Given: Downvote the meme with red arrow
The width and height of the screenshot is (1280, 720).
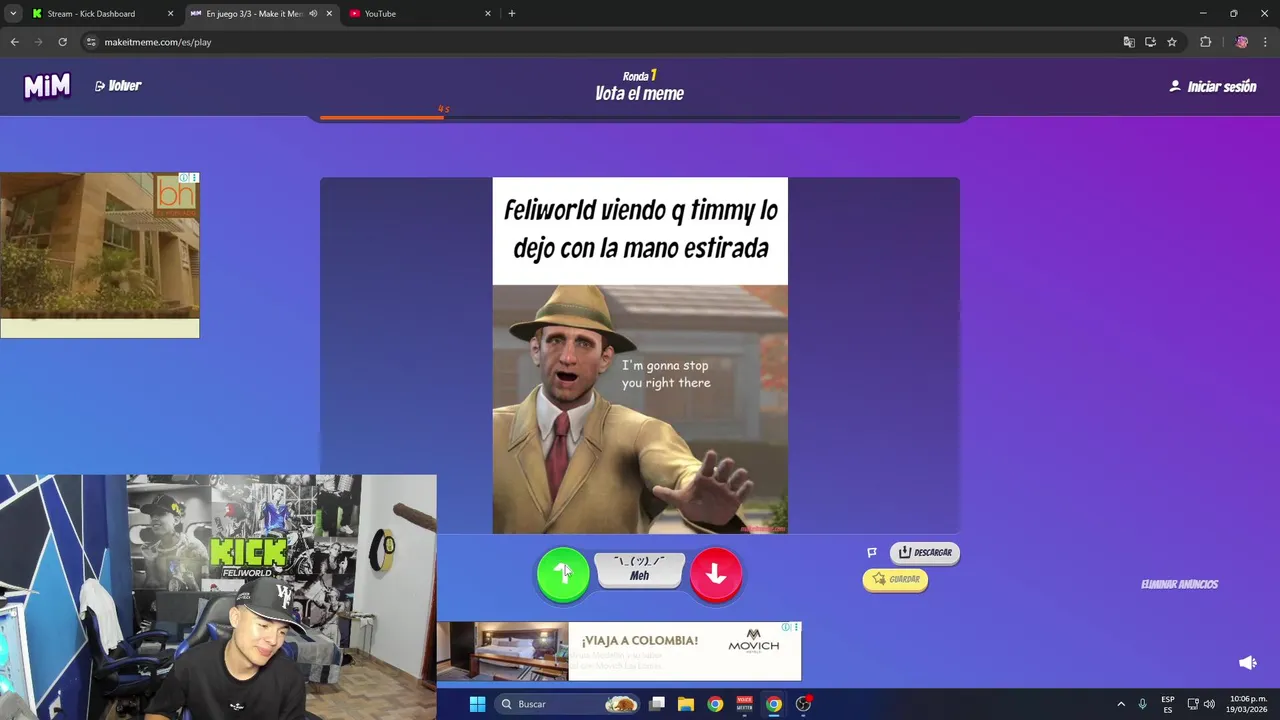Looking at the screenshot, I should coord(716,574).
